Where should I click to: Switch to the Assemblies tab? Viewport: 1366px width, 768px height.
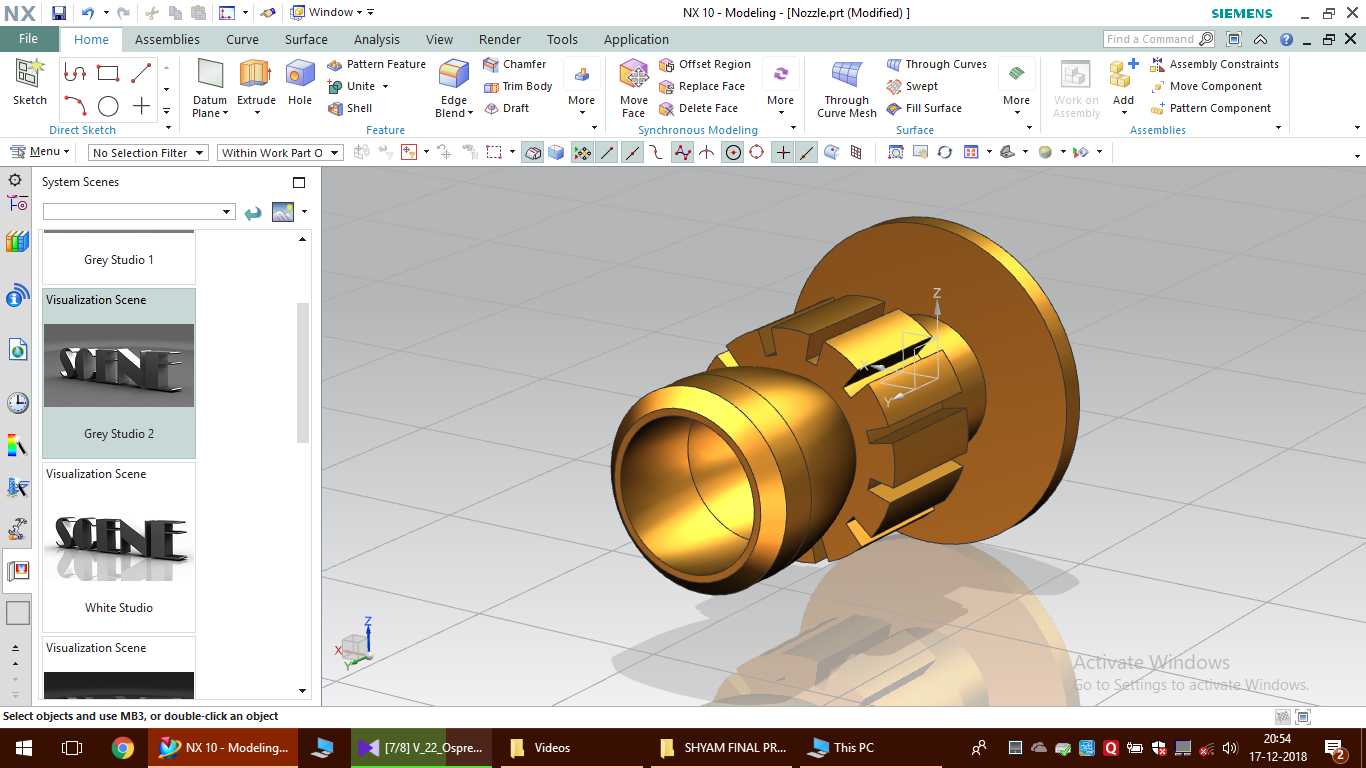click(x=167, y=40)
